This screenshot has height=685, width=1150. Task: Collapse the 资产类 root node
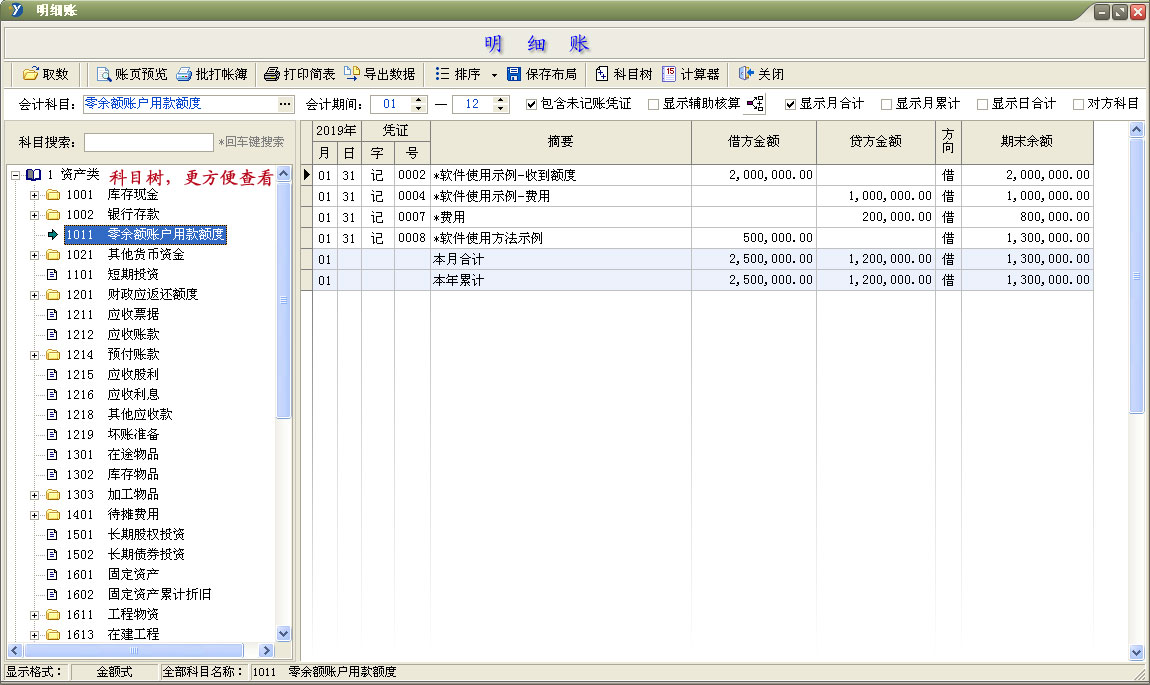(15, 175)
